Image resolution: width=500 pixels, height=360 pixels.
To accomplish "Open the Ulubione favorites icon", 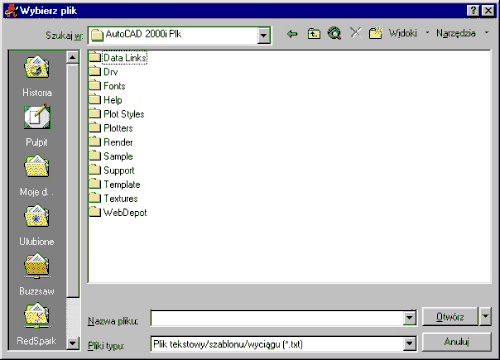I will [x=37, y=216].
